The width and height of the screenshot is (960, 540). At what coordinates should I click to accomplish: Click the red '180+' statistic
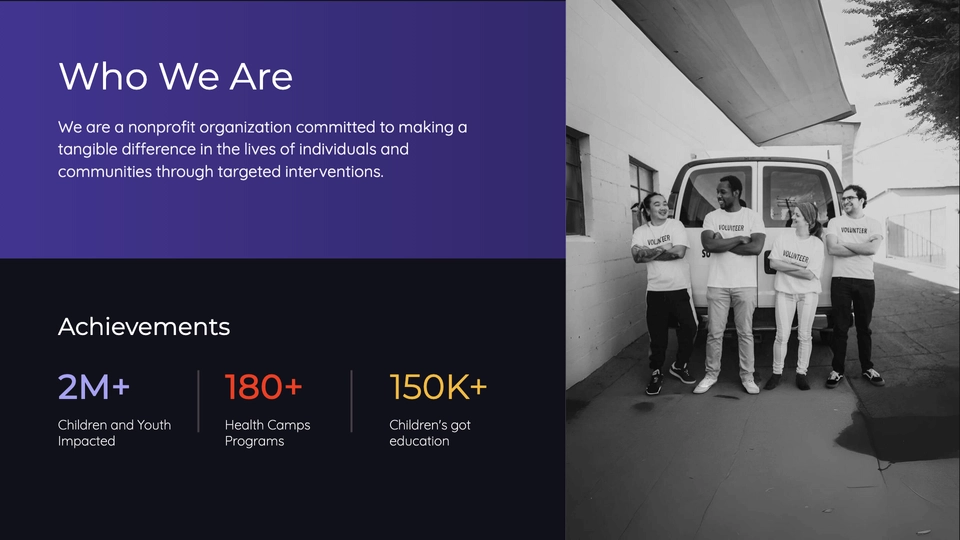263,387
